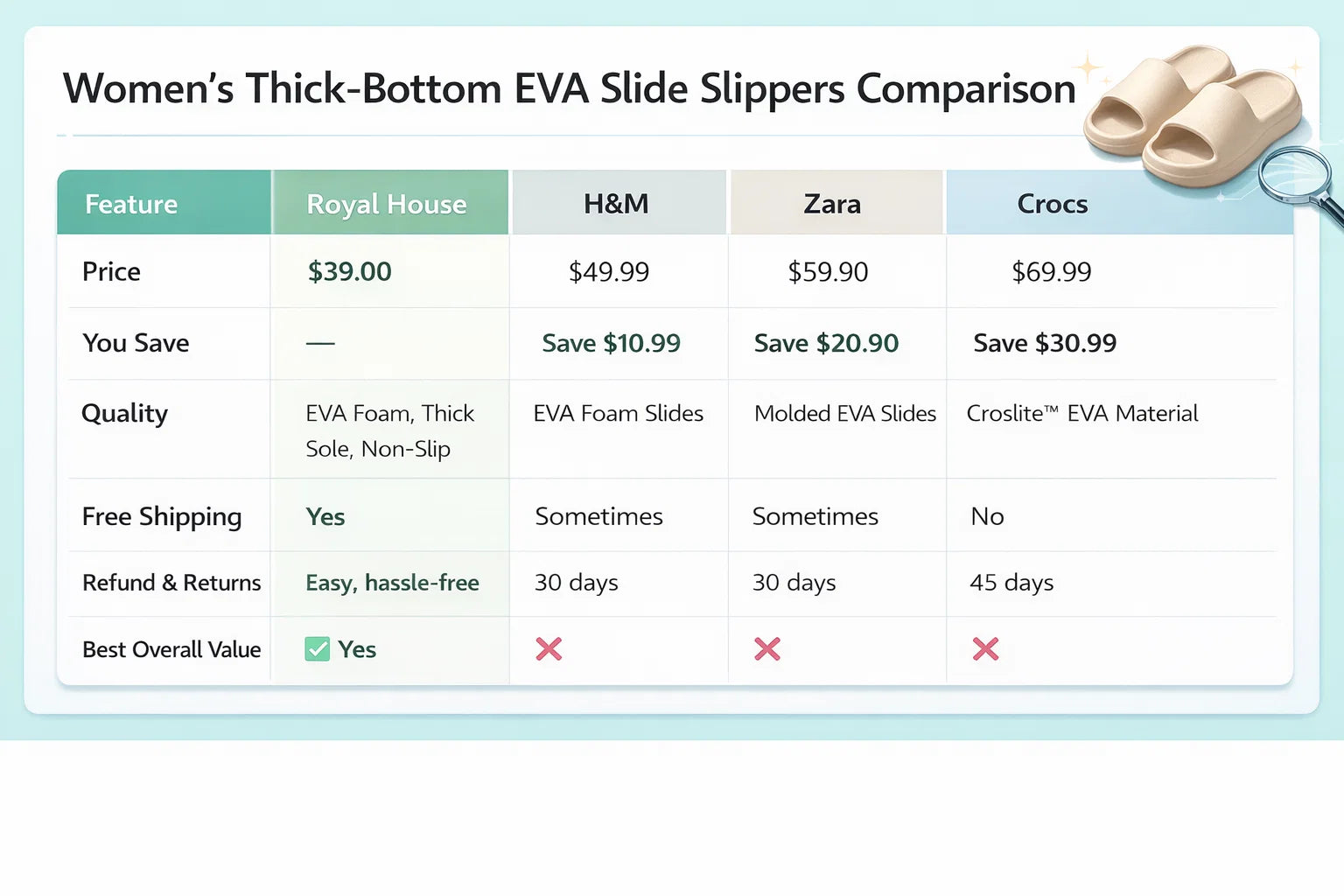This screenshot has height=896, width=1344.
Task: Click the red X in H&M column
Action: click(549, 649)
